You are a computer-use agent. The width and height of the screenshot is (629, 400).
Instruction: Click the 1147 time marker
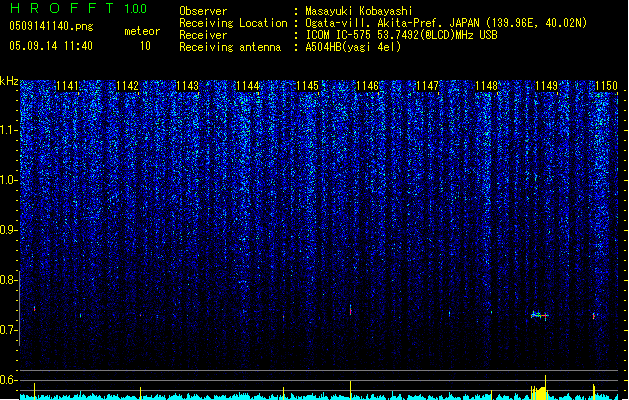[x=427, y=86]
